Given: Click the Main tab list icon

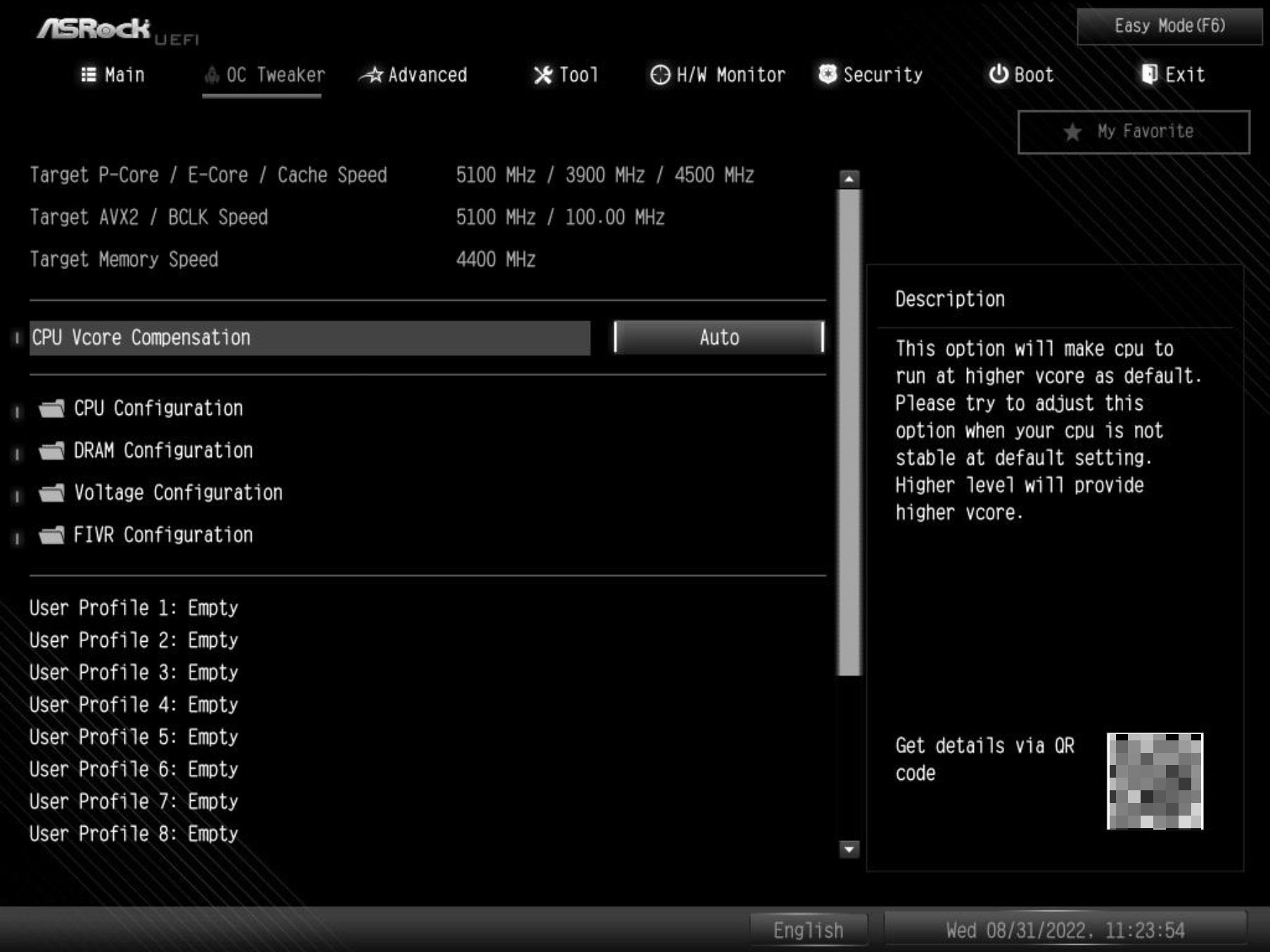Looking at the screenshot, I should [x=89, y=75].
